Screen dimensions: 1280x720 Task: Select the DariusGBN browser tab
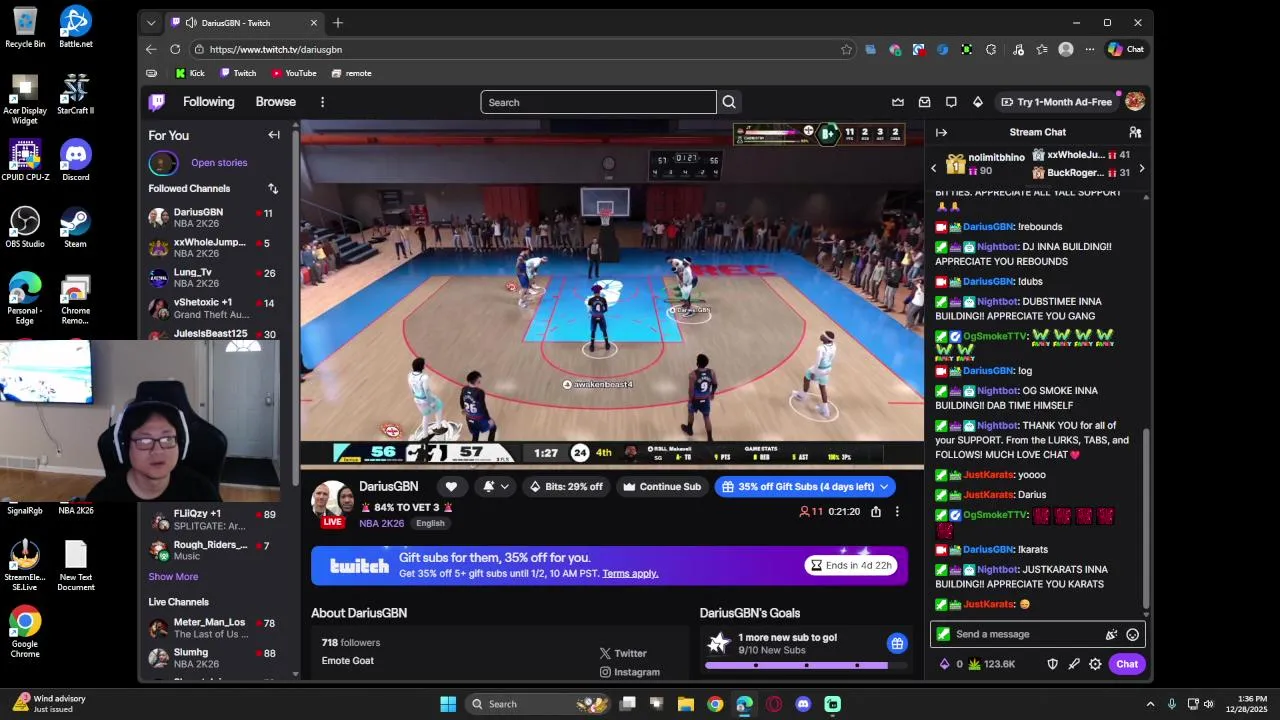pyautogui.click(x=244, y=23)
